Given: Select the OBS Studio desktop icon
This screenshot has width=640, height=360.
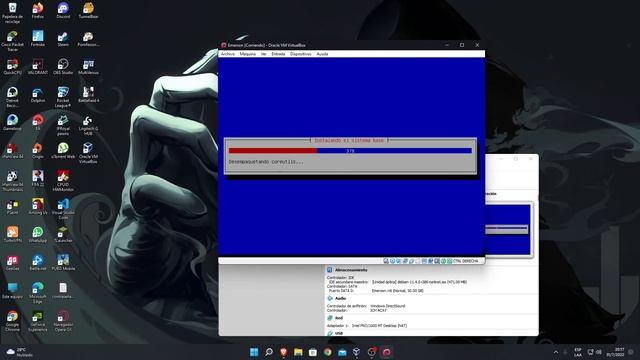Looking at the screenshot, I should (63, 67).
